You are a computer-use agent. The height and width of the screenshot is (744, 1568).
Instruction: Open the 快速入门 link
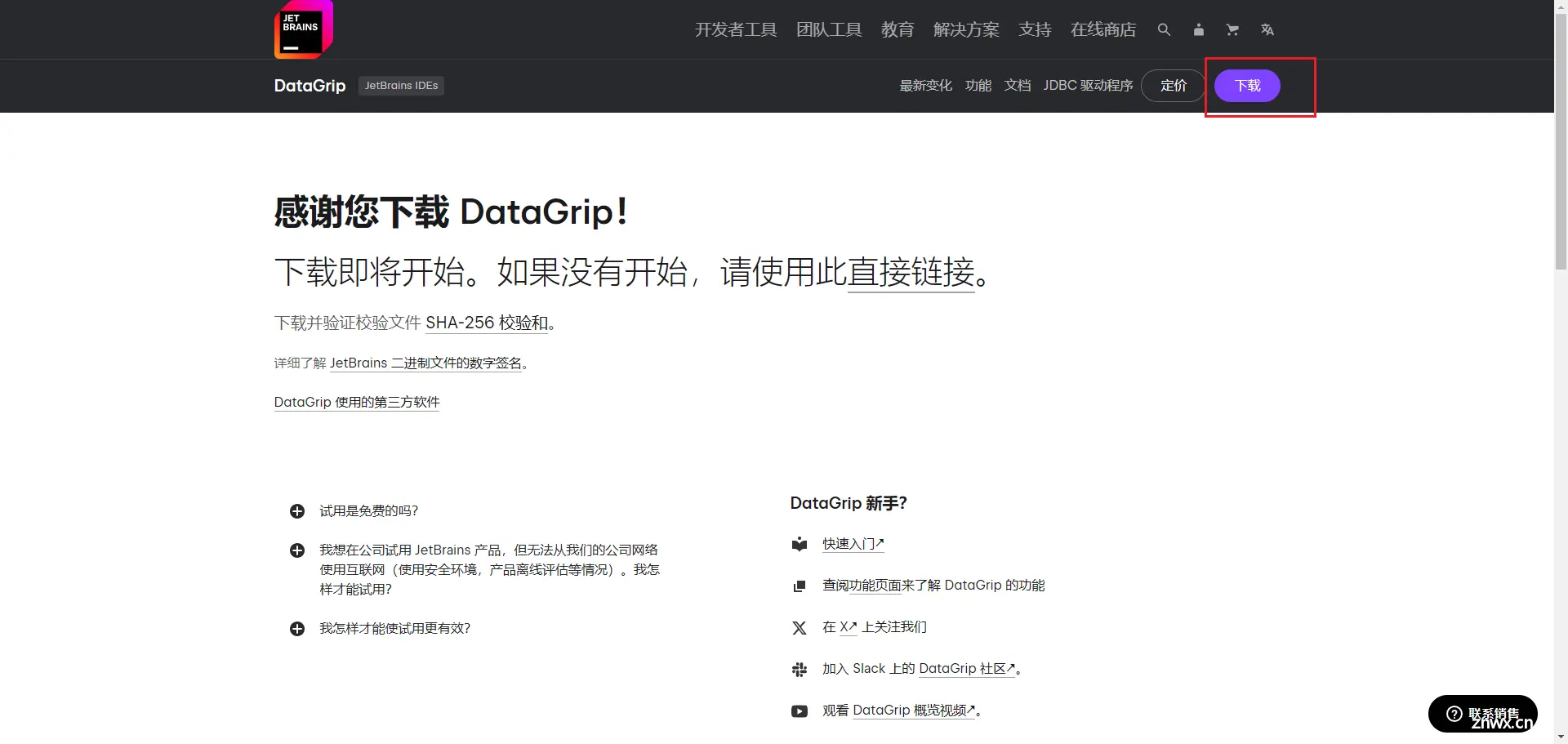click(x=853, y=544)
